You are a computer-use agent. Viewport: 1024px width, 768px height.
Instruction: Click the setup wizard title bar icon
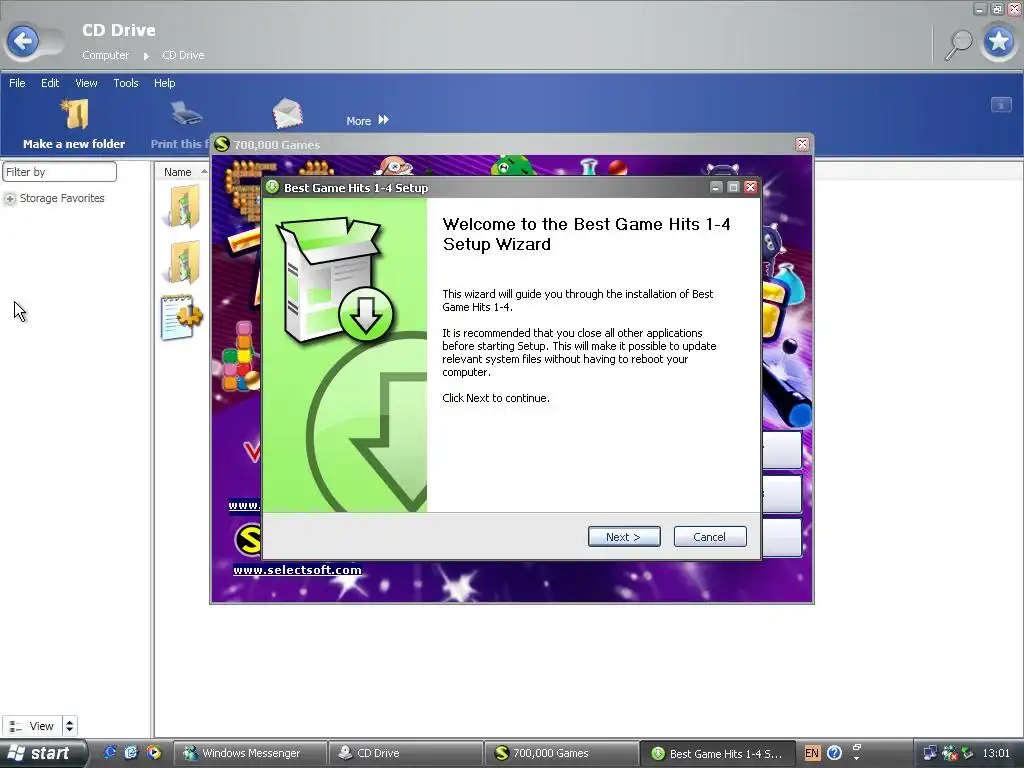272,187
